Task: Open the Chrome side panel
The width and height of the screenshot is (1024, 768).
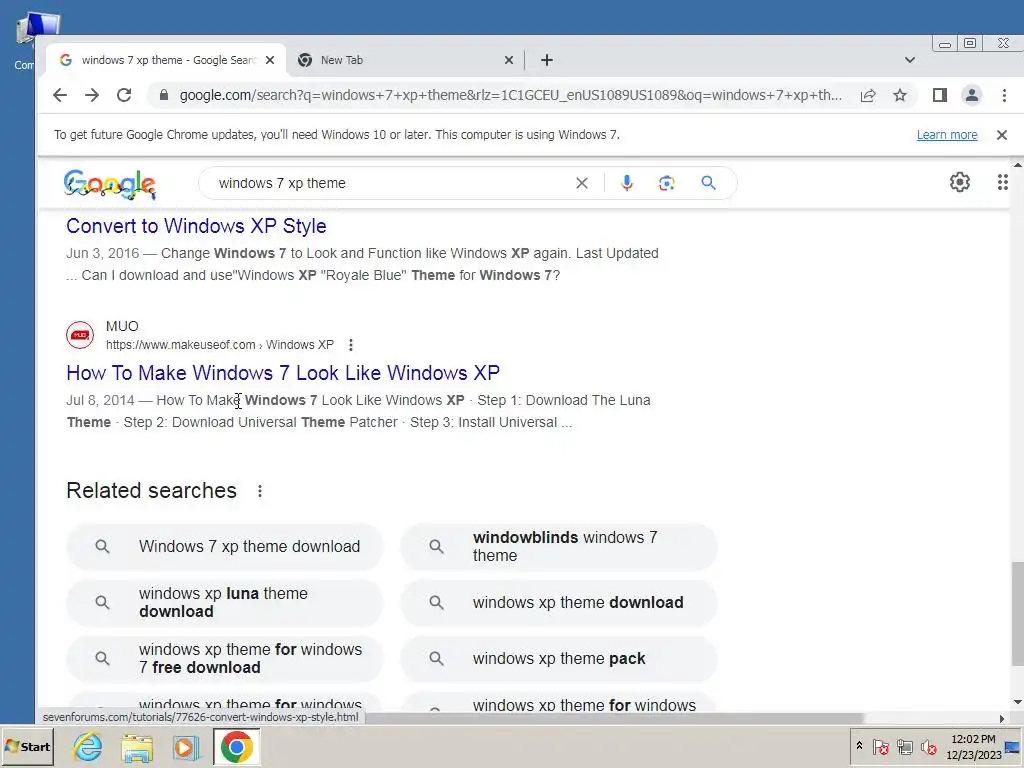Action: point(940,95)
